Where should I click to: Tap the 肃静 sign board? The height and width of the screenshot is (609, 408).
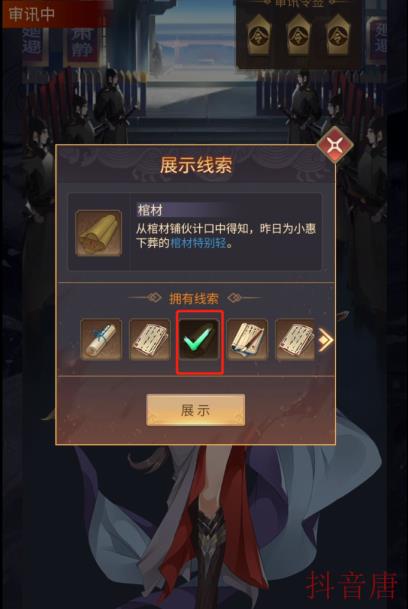click(81, 42)
